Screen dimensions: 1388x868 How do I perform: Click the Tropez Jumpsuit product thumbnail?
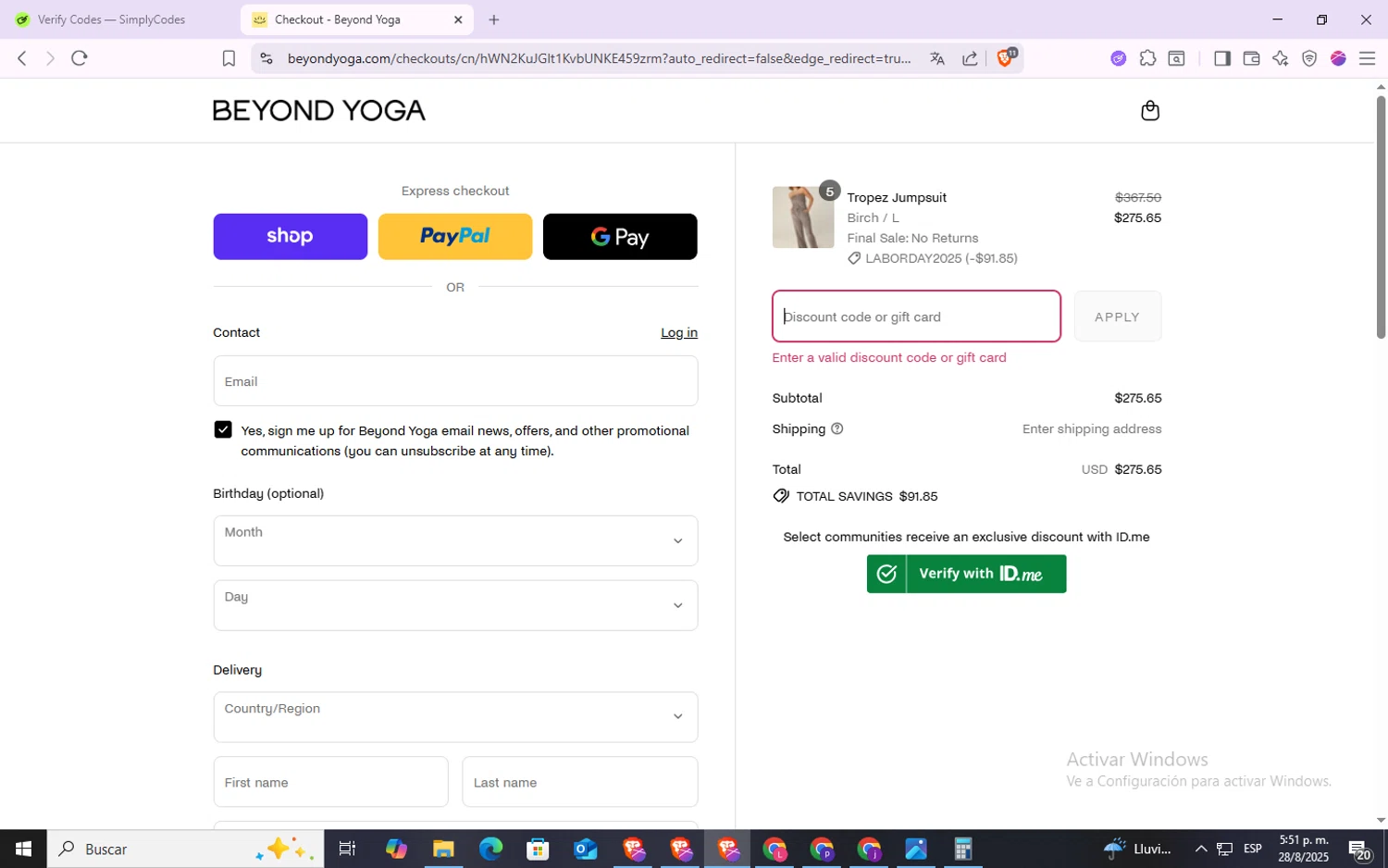803,217
